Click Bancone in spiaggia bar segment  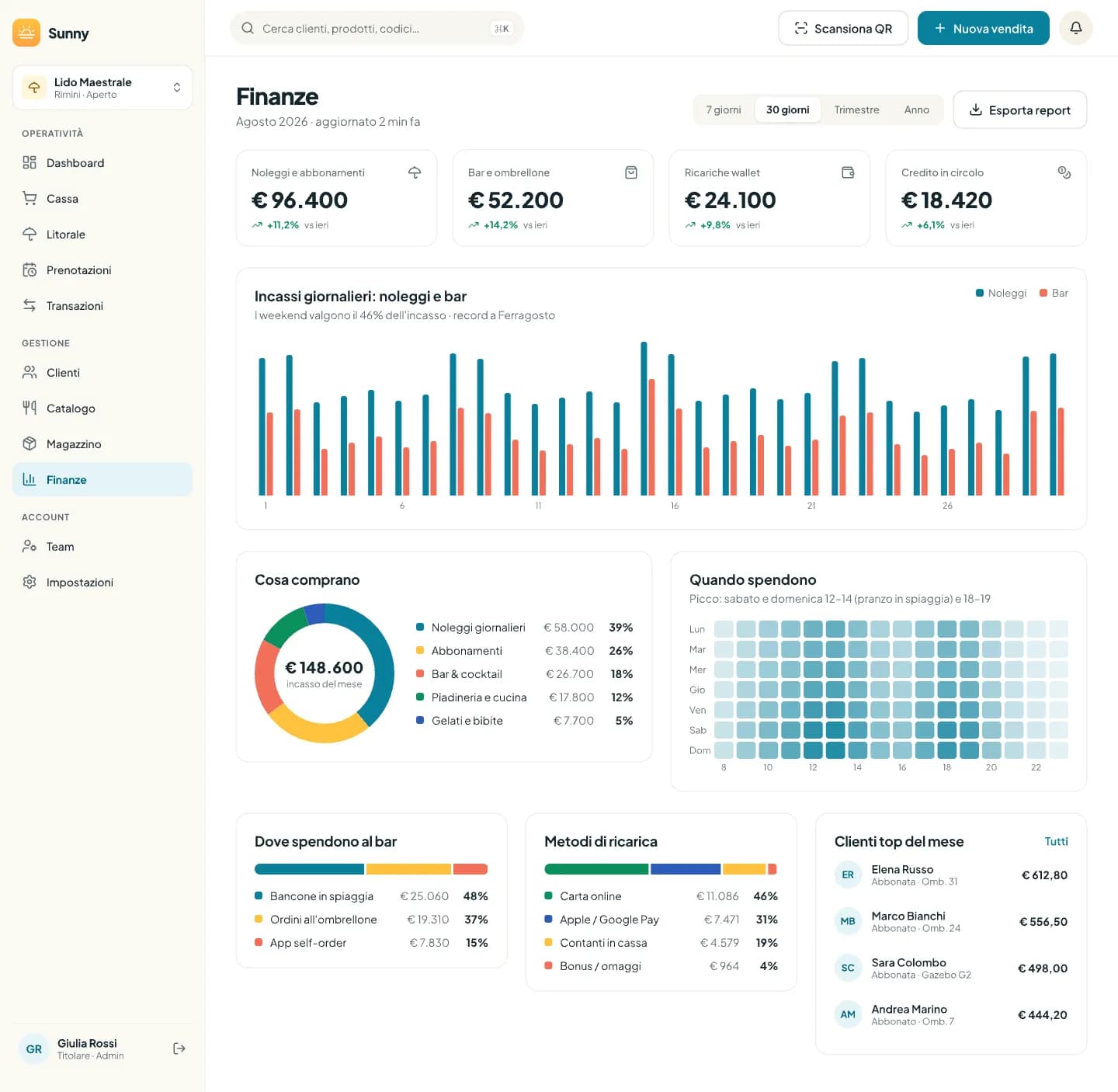(x=309, y=869)
